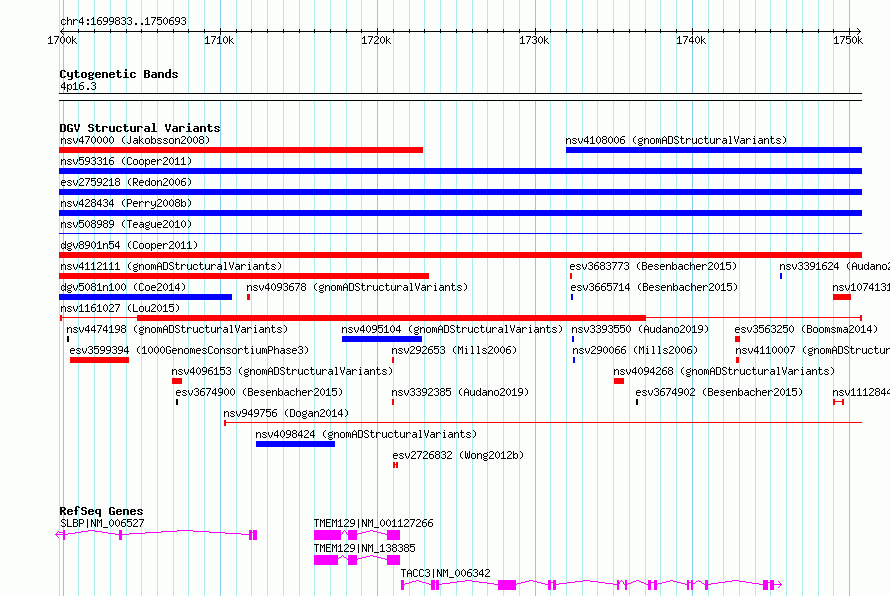The width and height of the screenshot is (890, 596).
Task: Click blue bar under dgv5081n100
Action: click(x=145, y=297)
